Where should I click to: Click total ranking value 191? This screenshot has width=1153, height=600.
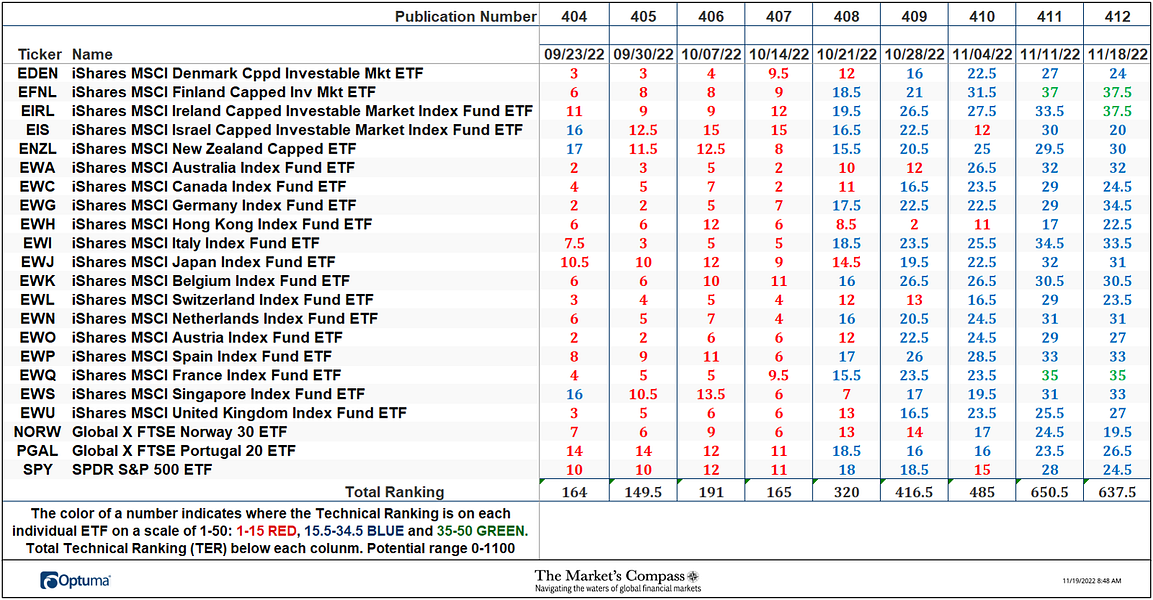point(711,492)
